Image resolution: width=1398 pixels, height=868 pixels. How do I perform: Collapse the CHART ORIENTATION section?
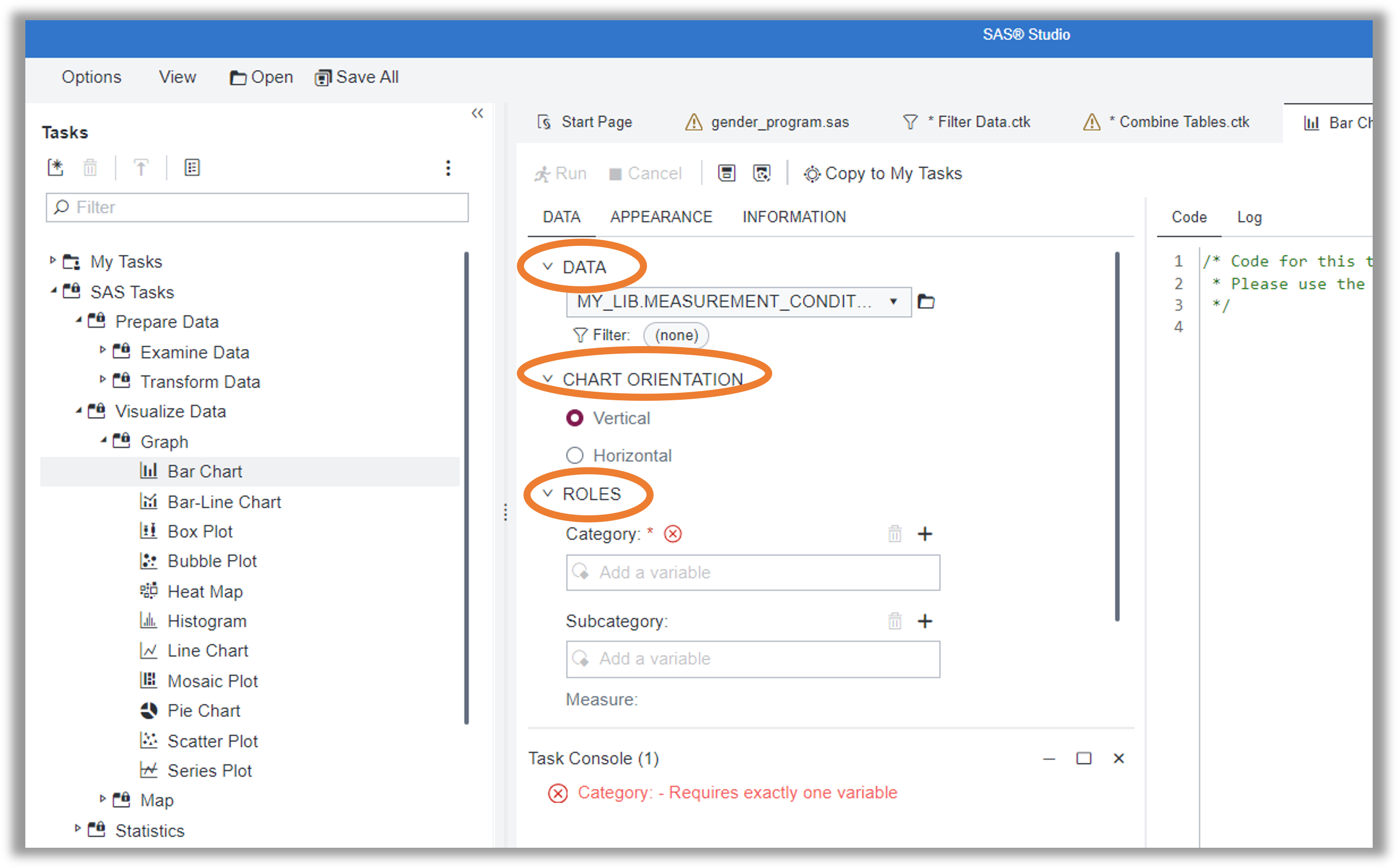(x=547, y=379)
